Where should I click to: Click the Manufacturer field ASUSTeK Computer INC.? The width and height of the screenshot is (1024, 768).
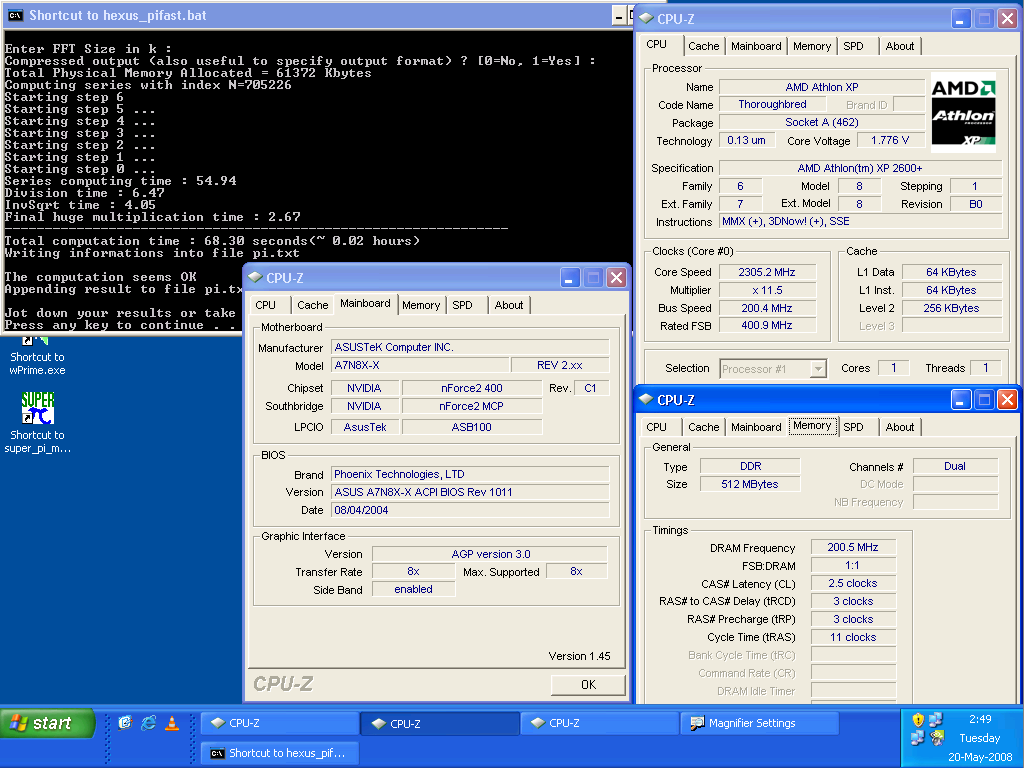(x=470, y=347)
